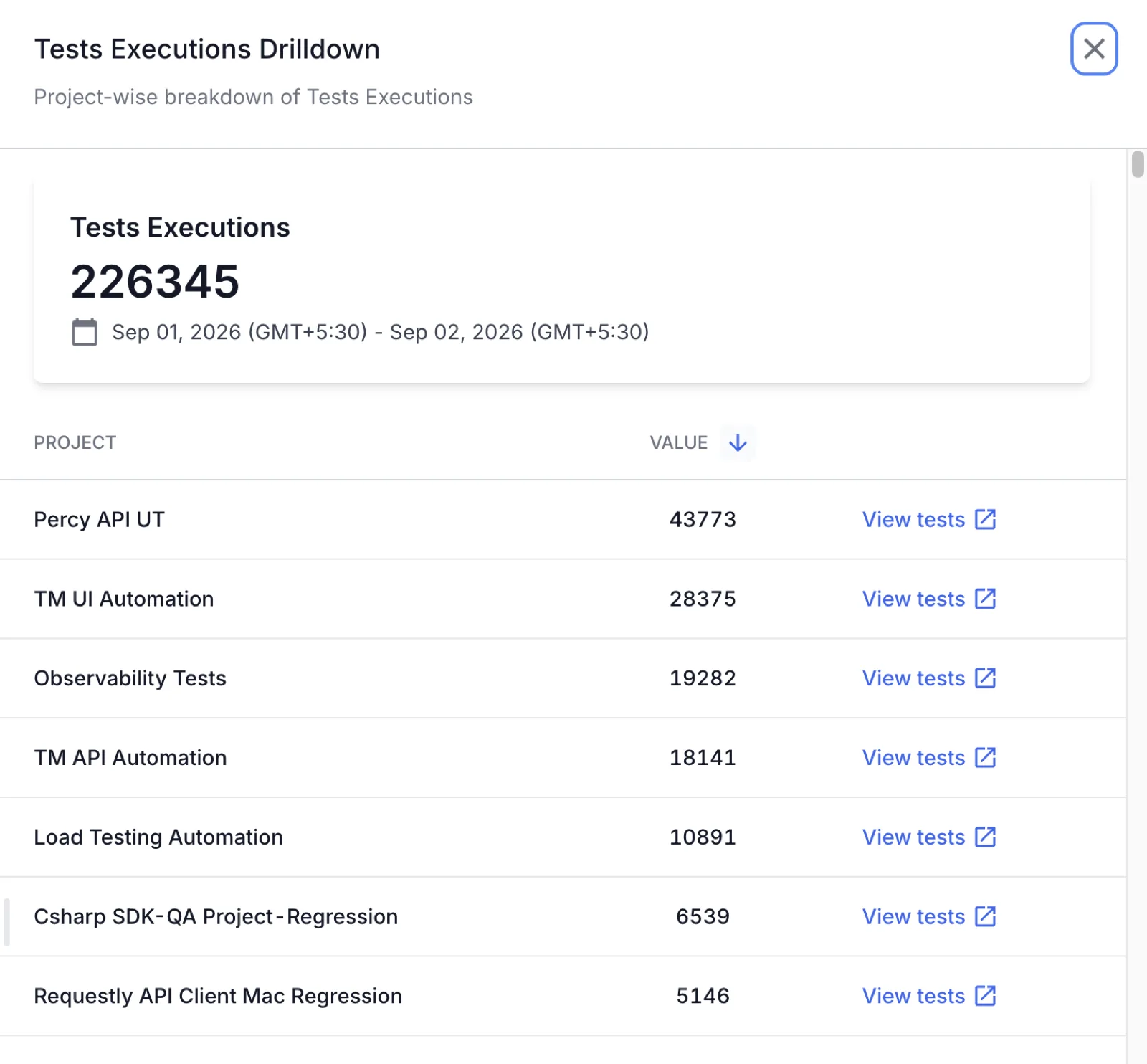Image resolution: width=1147 pixels, height=1064 pixels.
Task: Click external-link icon in Csharp SDK-QA row
Action: click(x=986, y=917)
